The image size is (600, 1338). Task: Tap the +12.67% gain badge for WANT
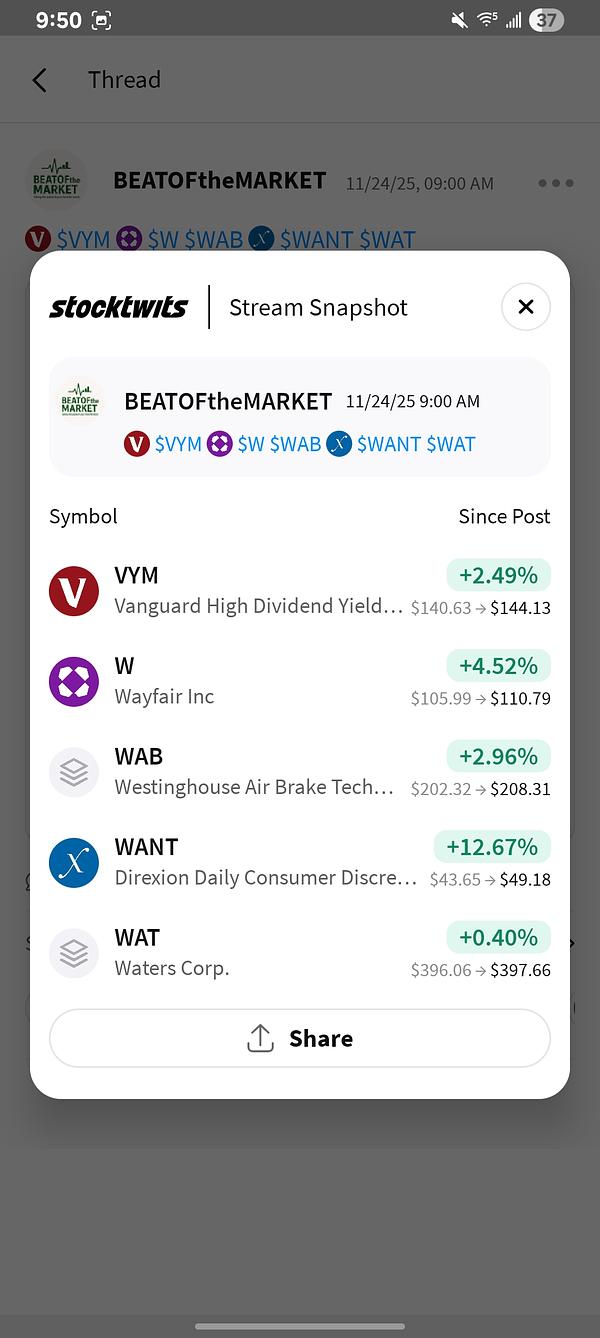click(492, 846)
